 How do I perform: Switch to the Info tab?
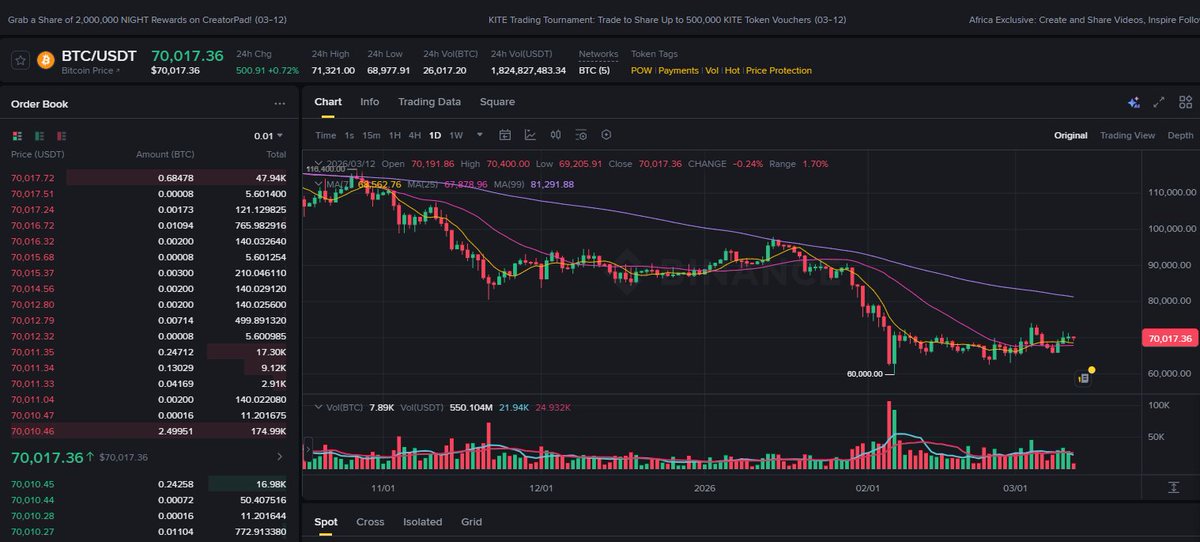(369, 102)
